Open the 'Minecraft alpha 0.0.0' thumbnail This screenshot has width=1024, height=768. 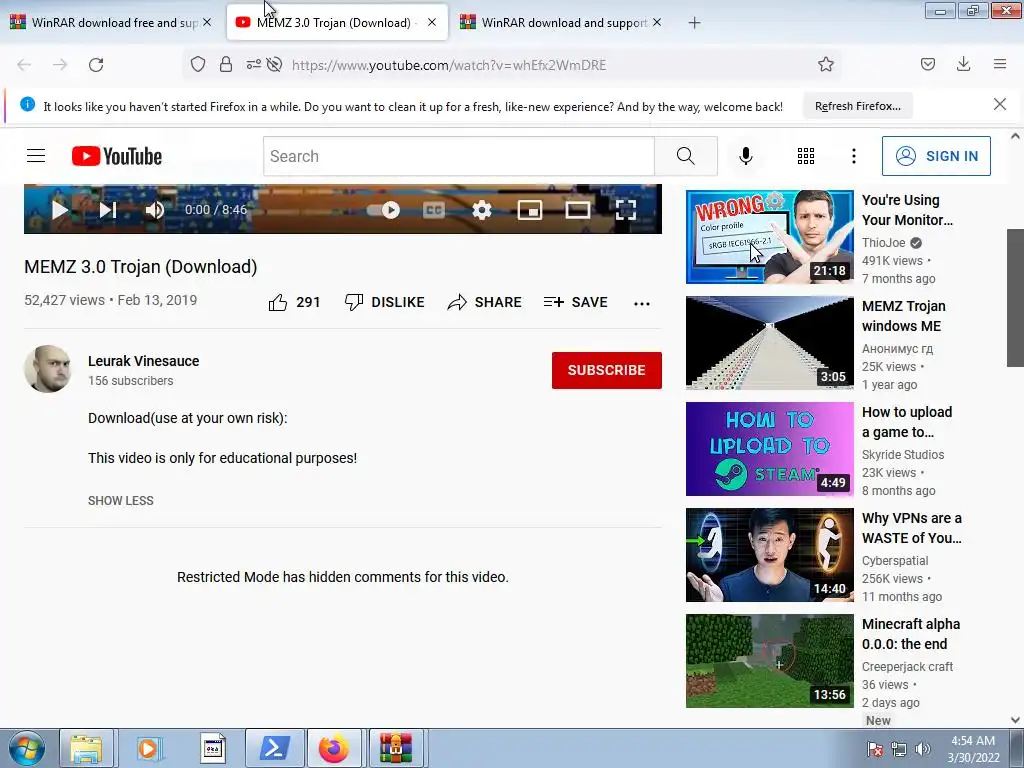(x=769, y=661)
